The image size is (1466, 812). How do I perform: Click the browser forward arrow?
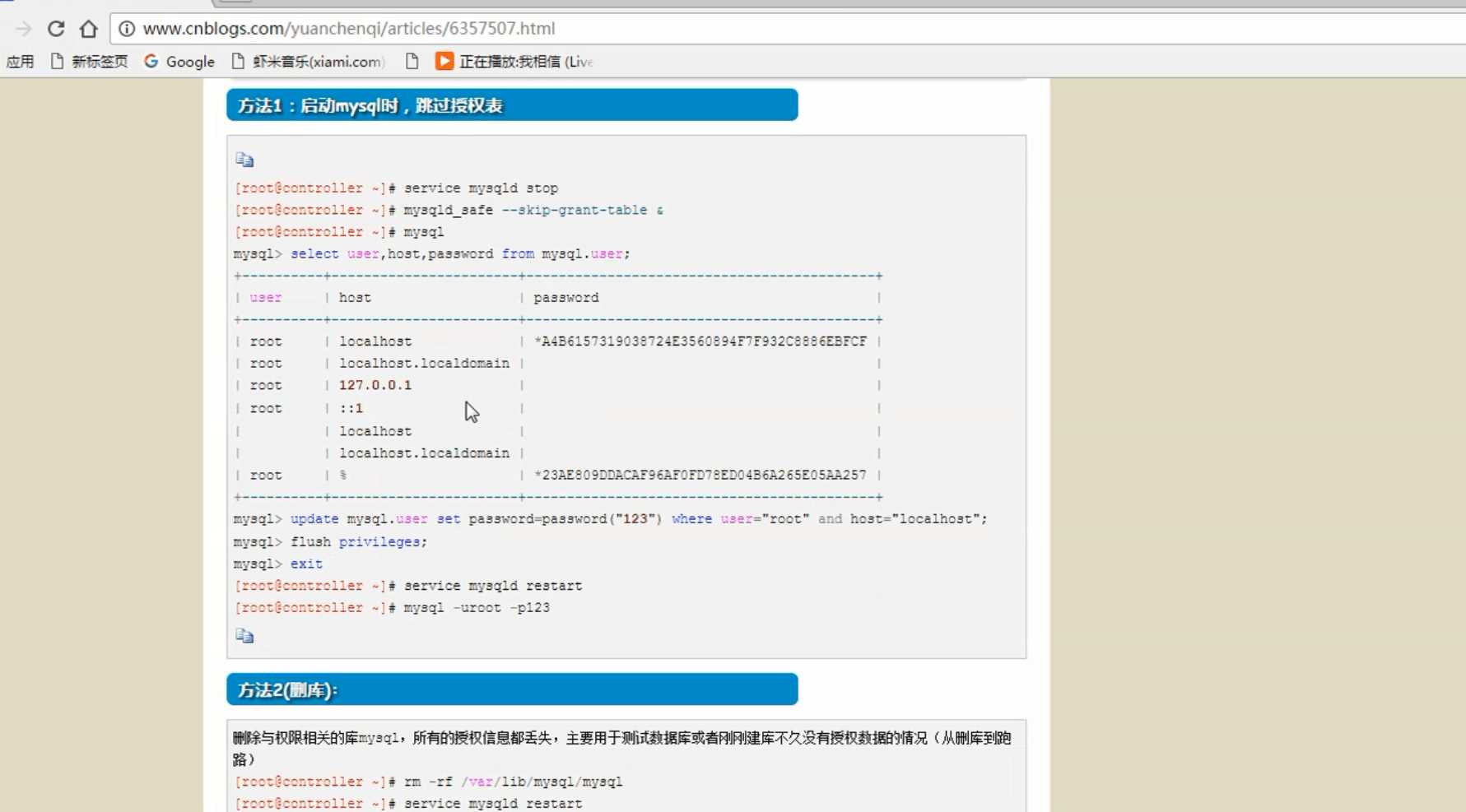click(x=23, y=29)
